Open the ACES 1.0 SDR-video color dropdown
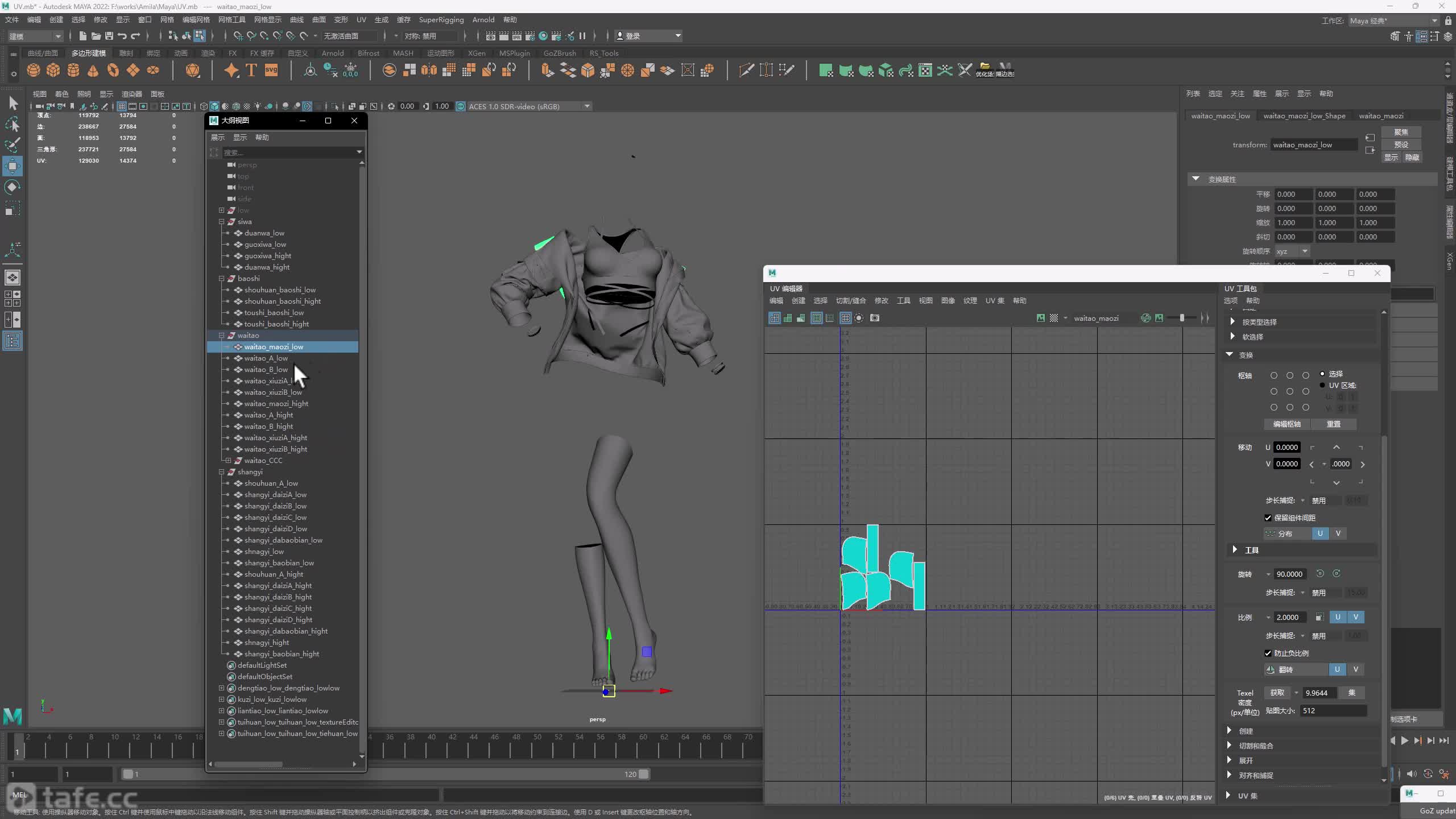The image size is (1456, 819). (530, 106)
